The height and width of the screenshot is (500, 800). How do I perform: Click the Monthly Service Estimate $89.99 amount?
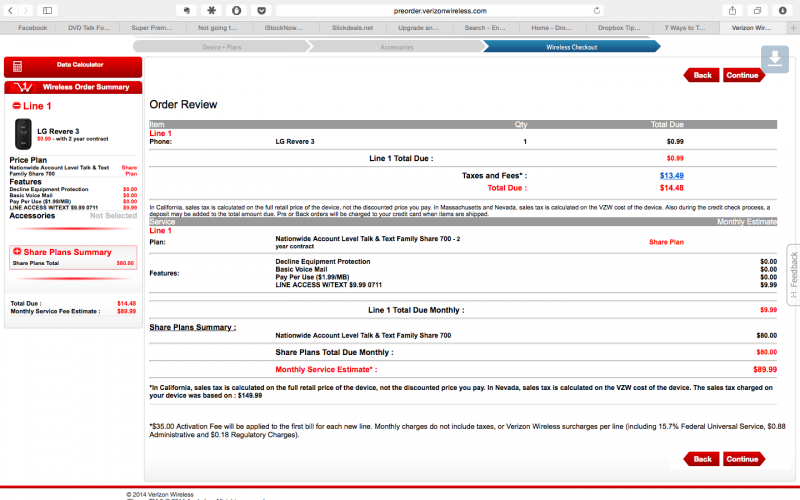click(x=765, y=369)
